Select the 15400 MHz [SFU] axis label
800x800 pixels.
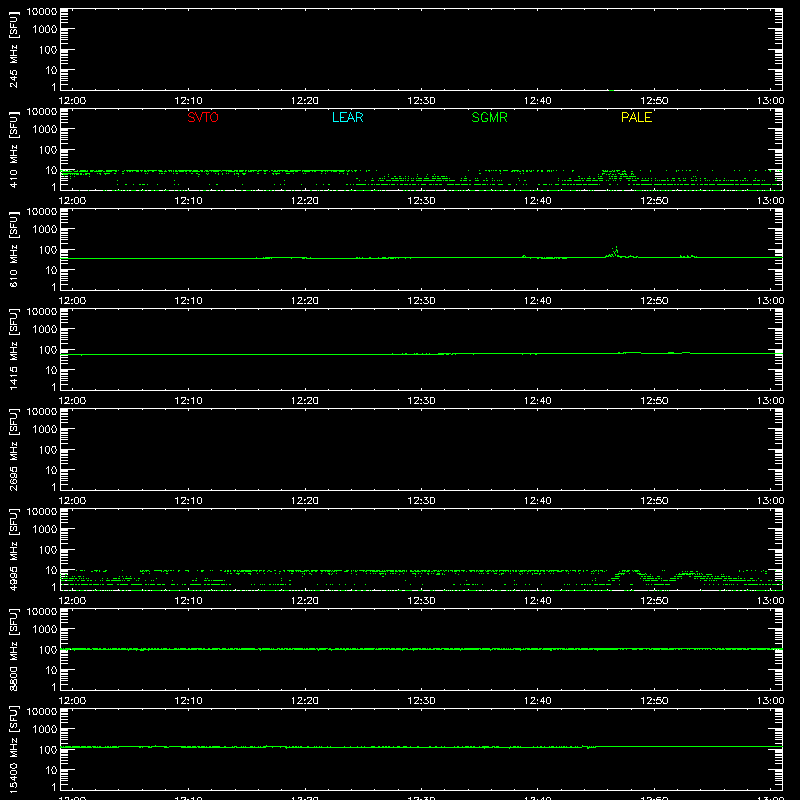(x=13, y=749)
